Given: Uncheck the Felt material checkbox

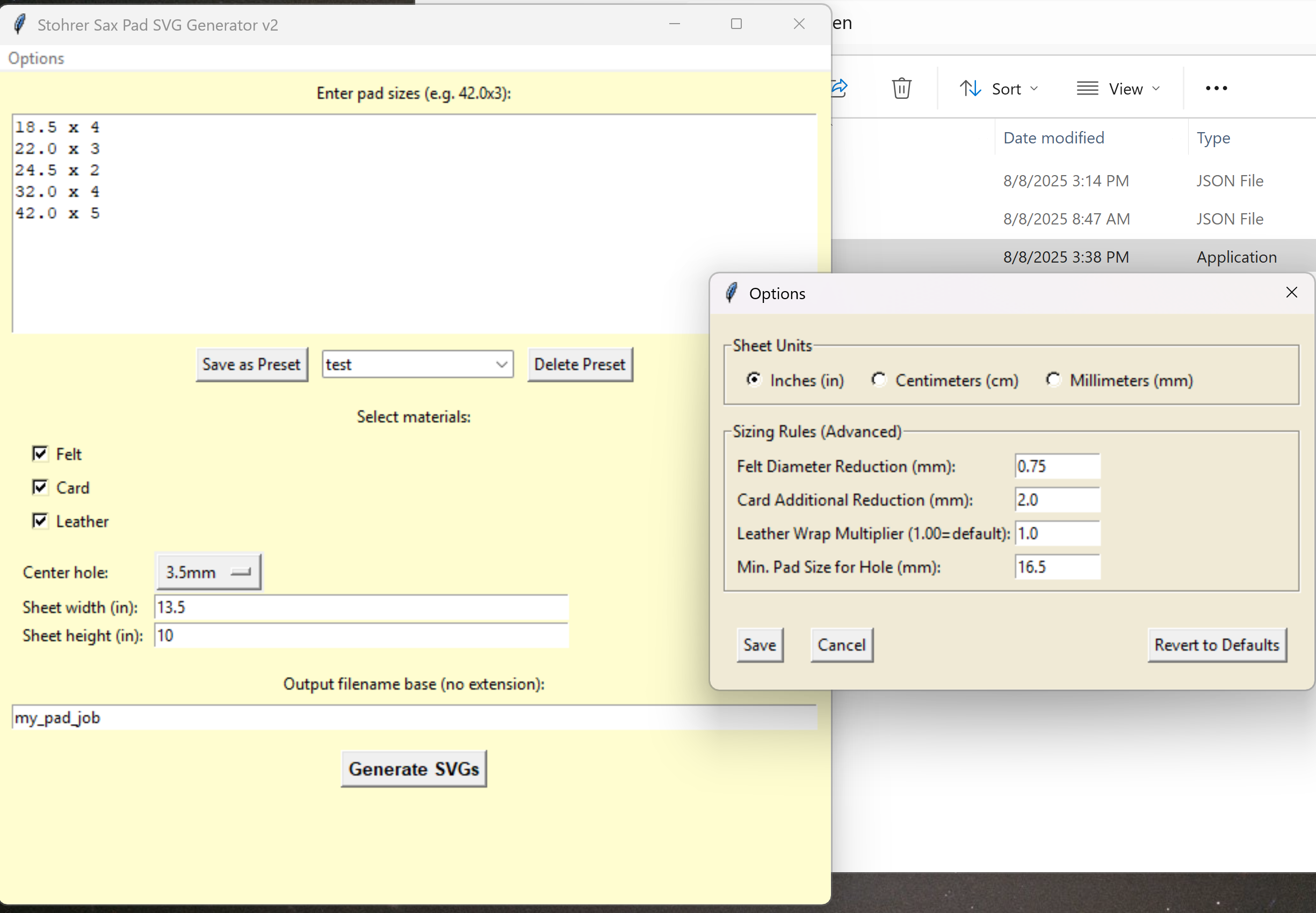Looking at the screenshot, I should [40, 454].
